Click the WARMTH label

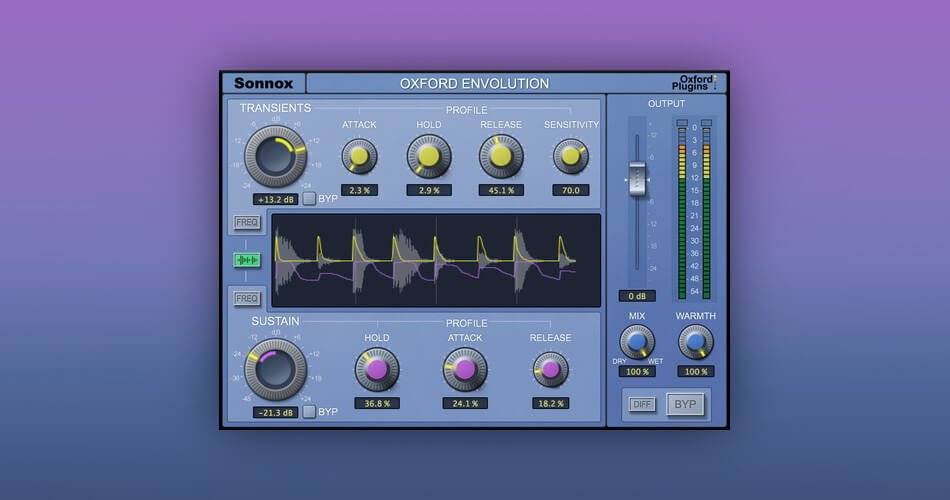696,316
